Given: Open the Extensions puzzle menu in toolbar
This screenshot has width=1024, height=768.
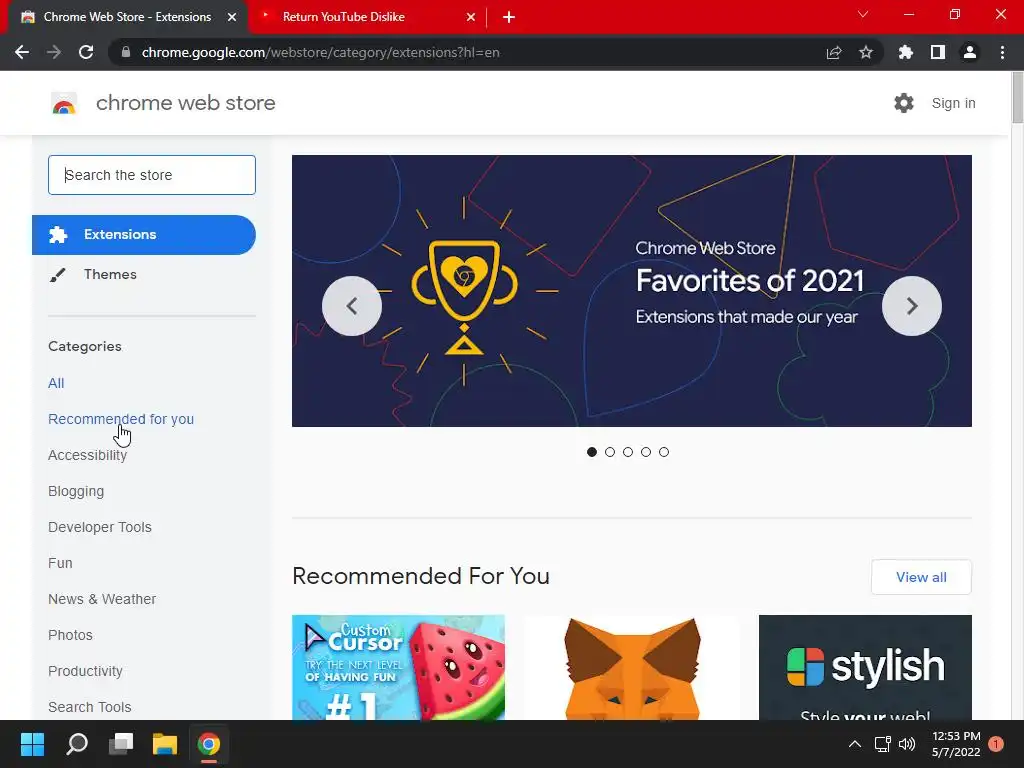Looking at the screenshot, I should (x=906, y=52).
